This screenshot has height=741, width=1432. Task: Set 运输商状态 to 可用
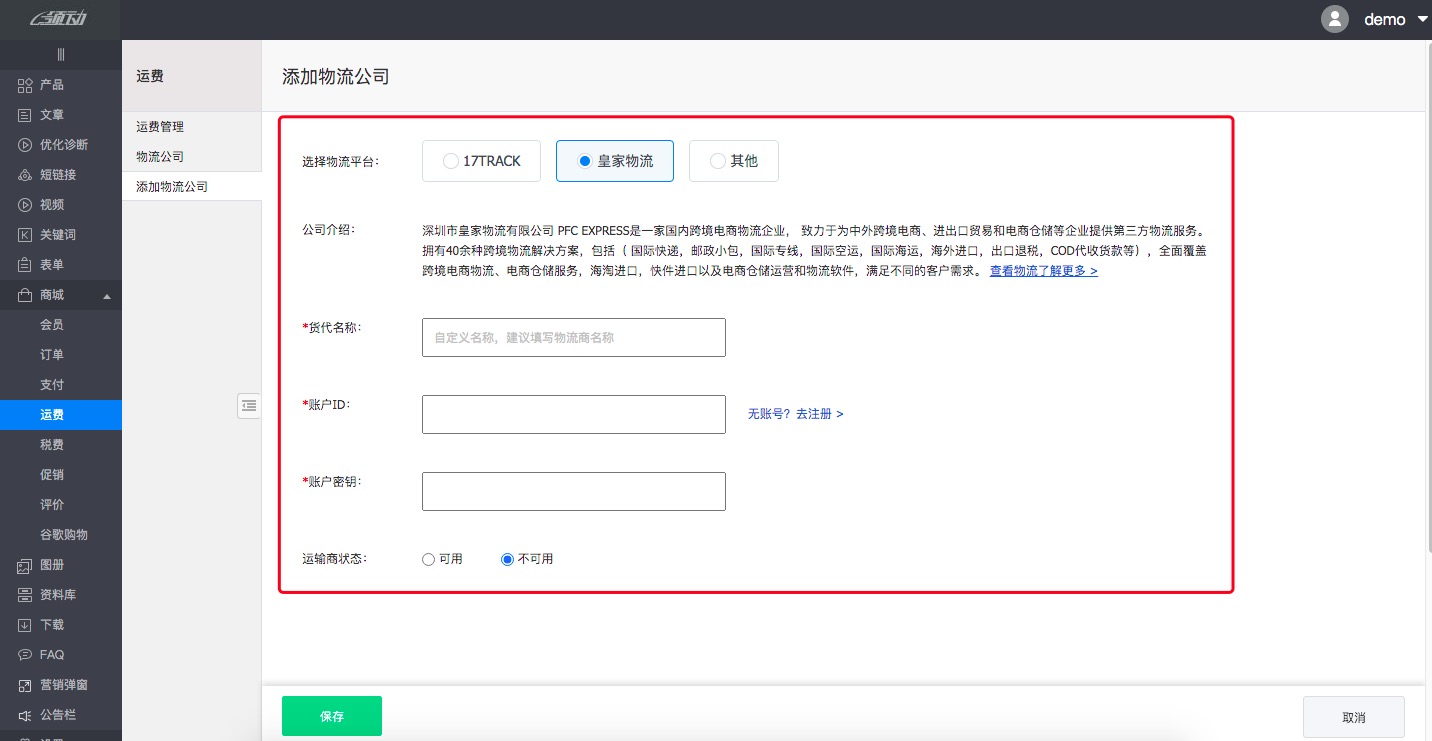tap(428, 559)
